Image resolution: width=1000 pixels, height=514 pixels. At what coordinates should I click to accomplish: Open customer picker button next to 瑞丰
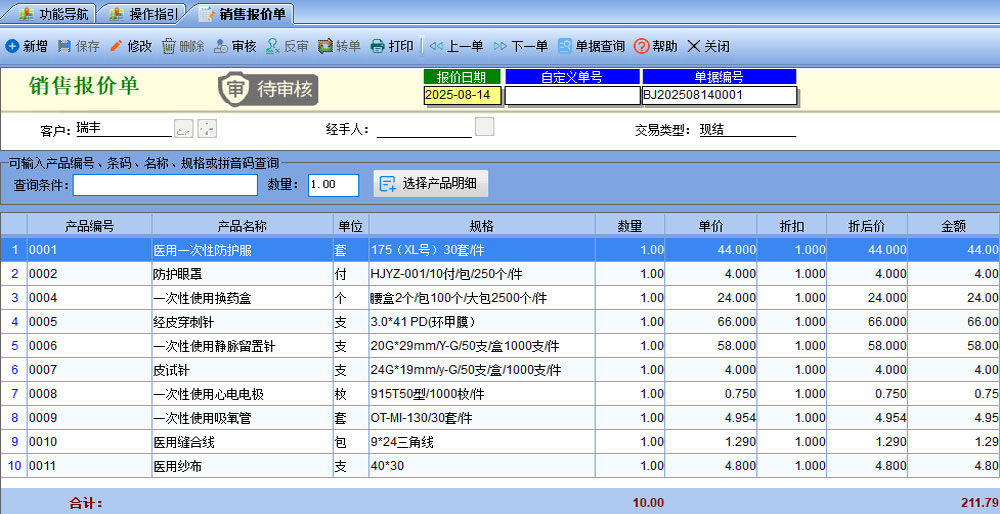pos(183,128)
